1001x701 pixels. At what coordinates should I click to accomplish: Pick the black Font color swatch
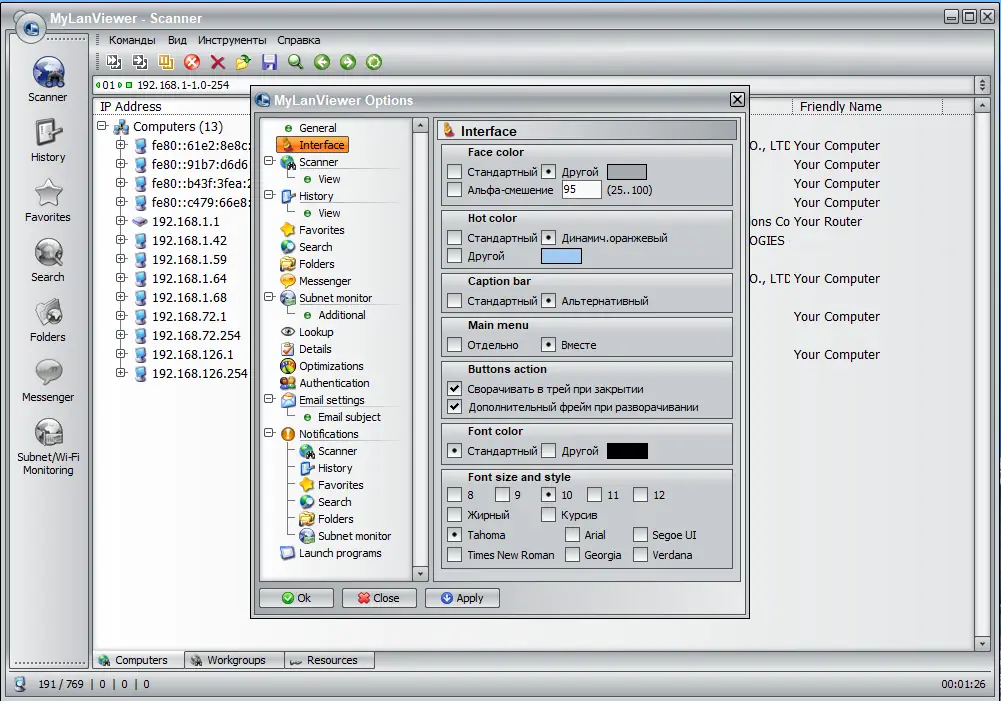(x=627, y=451)
